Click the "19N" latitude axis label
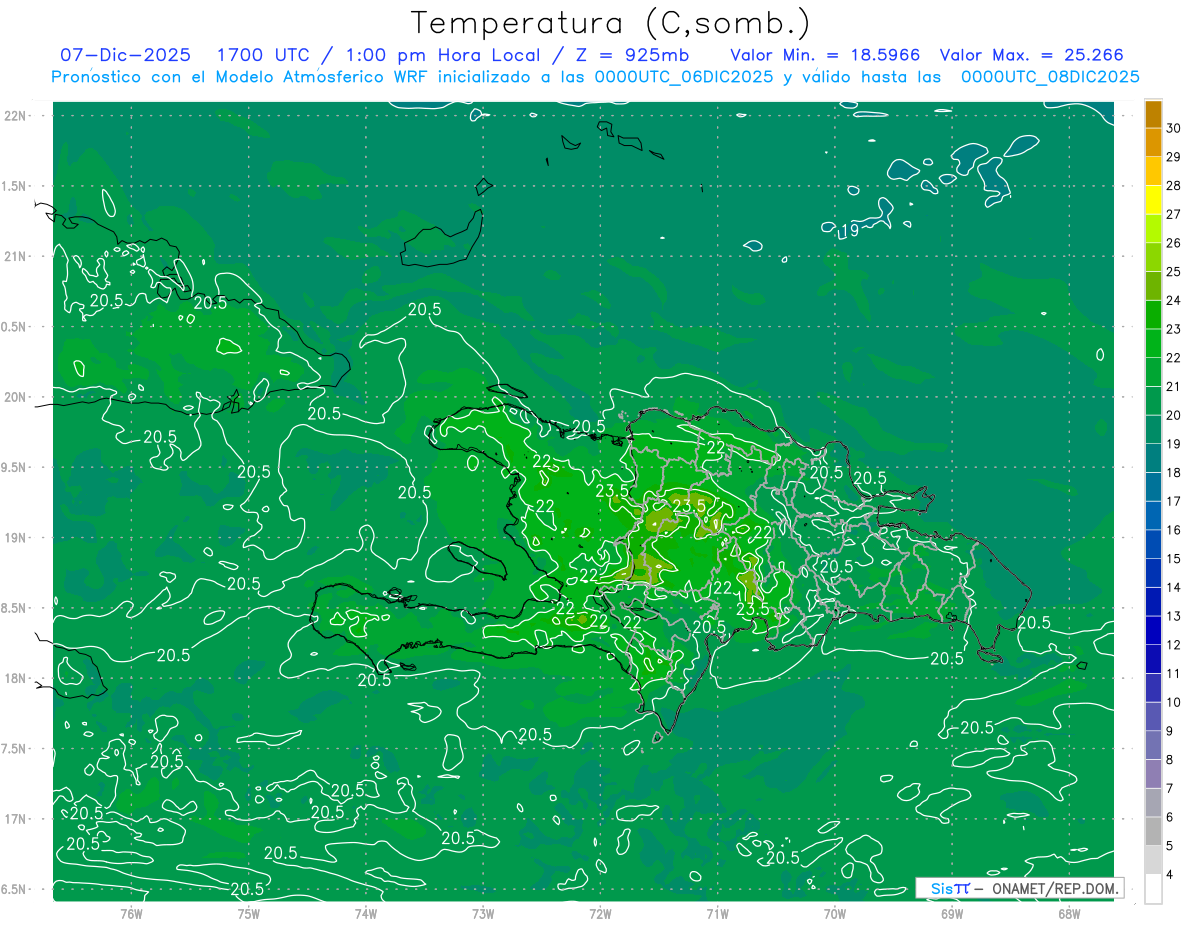The height and width of the screenshot is (927, 1200). (x=15, y=538)
